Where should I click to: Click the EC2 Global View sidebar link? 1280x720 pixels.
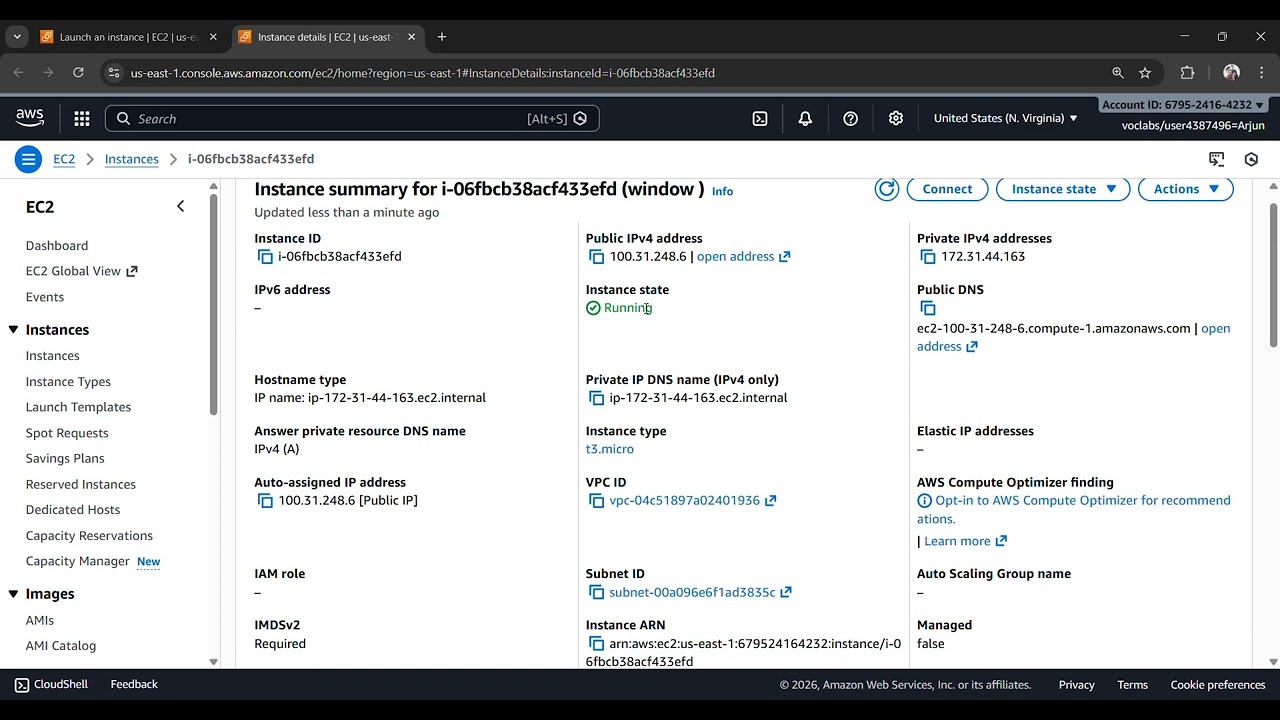(81, 271)
